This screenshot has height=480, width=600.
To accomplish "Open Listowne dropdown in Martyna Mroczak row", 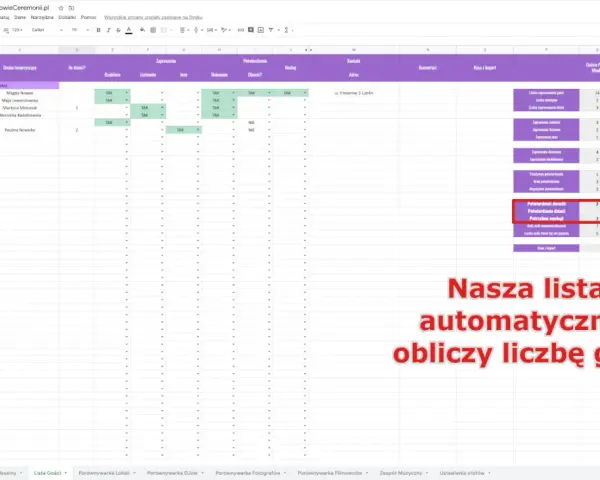I will 162,108.
